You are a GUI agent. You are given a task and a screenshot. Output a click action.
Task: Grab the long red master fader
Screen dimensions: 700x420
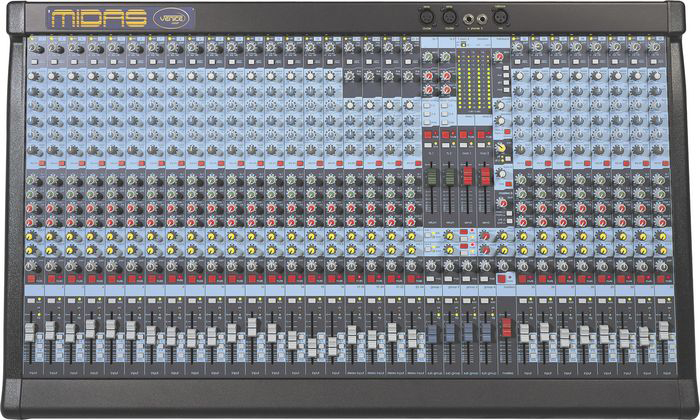point(506,328)
